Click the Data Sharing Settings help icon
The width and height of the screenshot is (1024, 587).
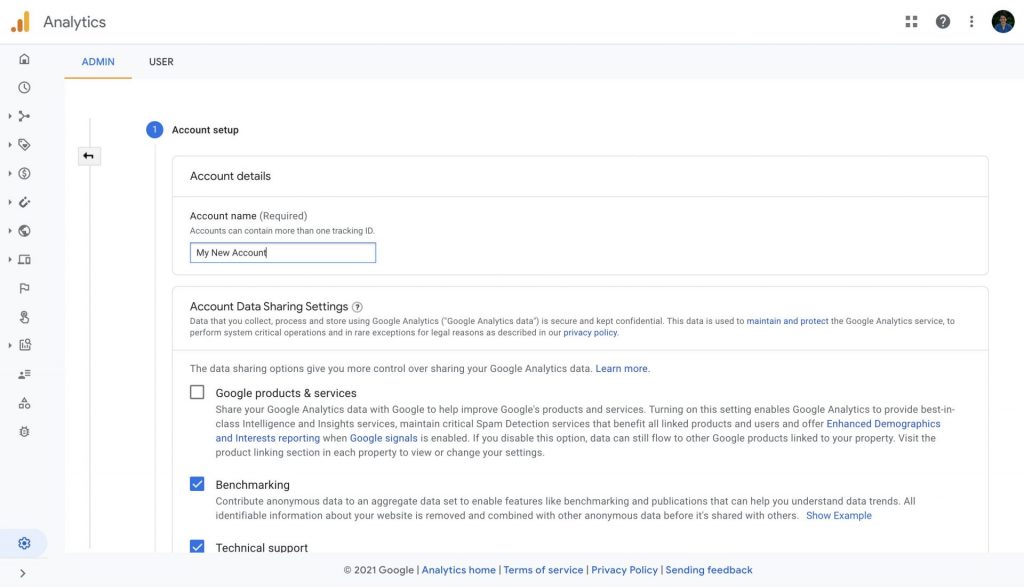(357, 307)
